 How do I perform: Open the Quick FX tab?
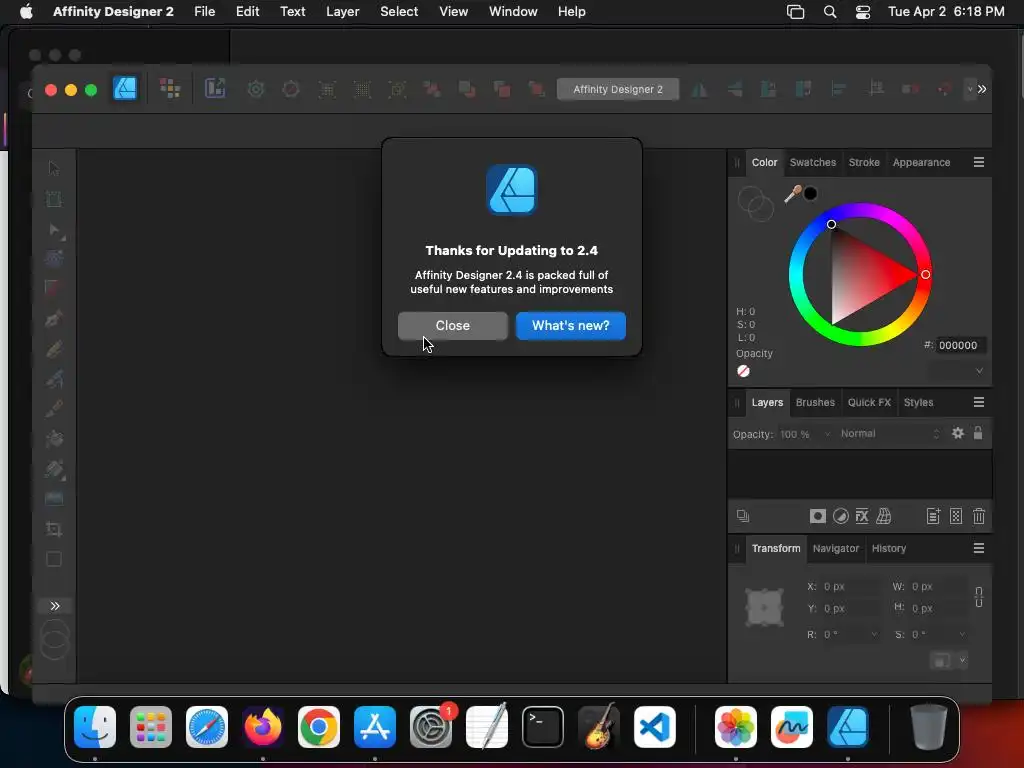(869, 402)
